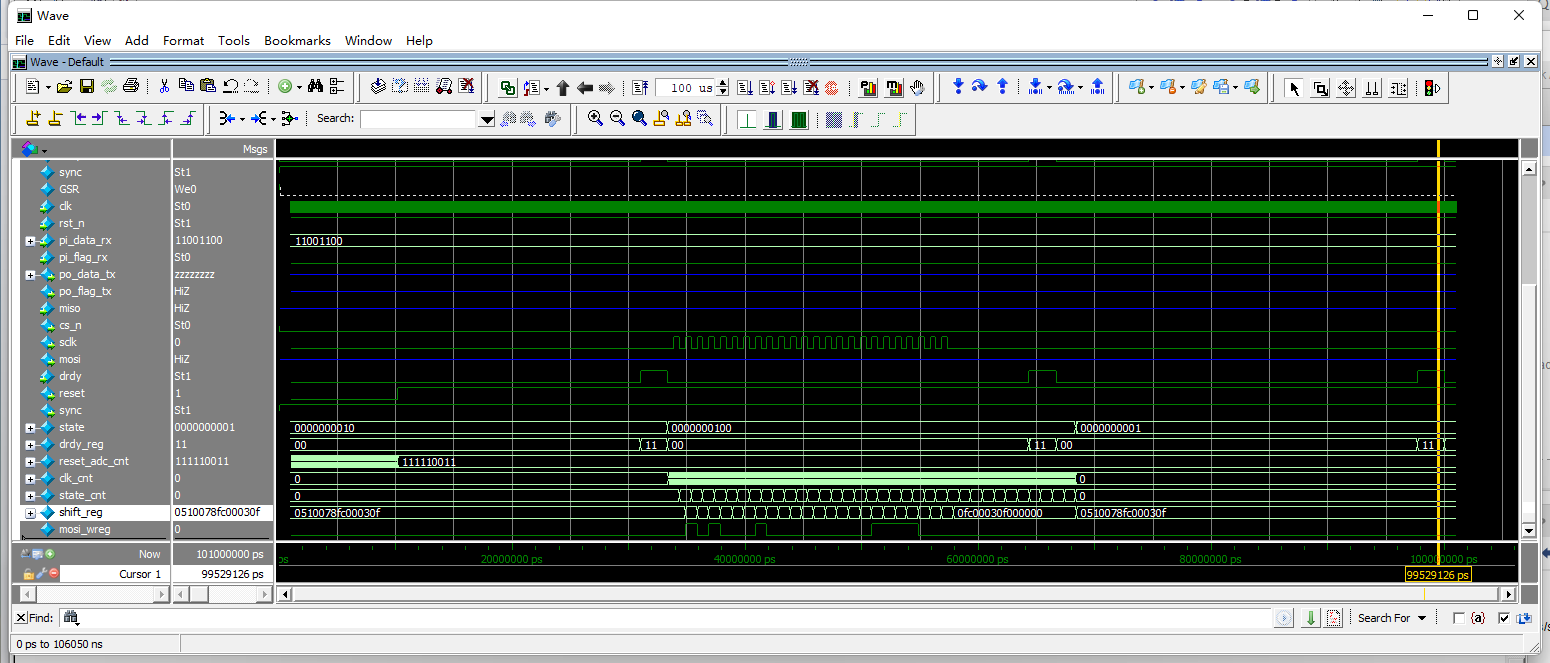Expand the shift_reg signal bus

(30, 513)
